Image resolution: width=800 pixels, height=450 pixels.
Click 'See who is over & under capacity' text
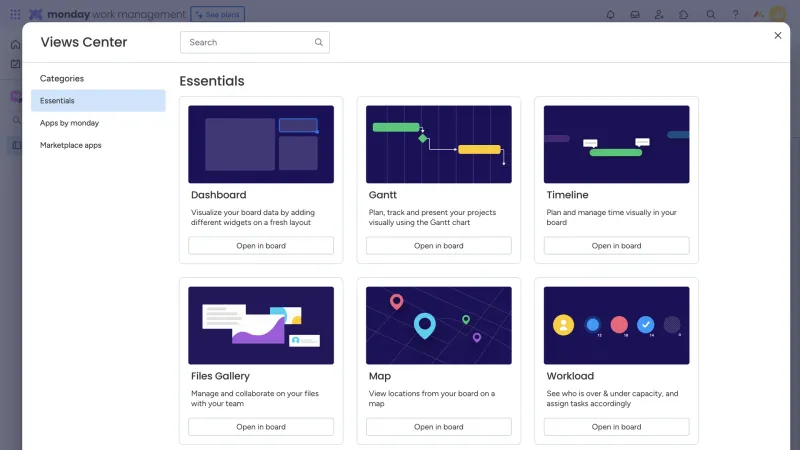[612, 398]
